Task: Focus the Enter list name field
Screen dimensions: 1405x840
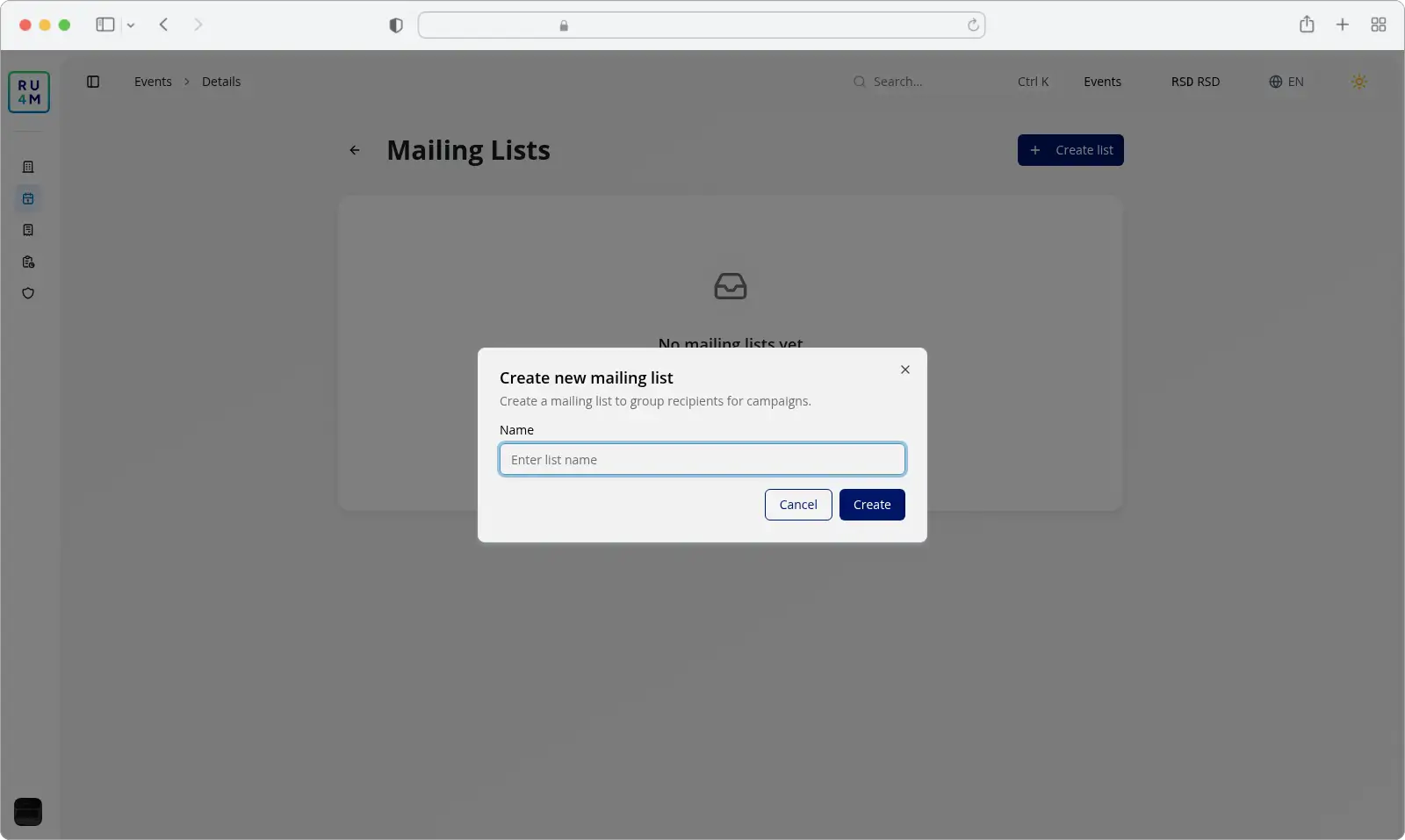Action: point(702,459)
